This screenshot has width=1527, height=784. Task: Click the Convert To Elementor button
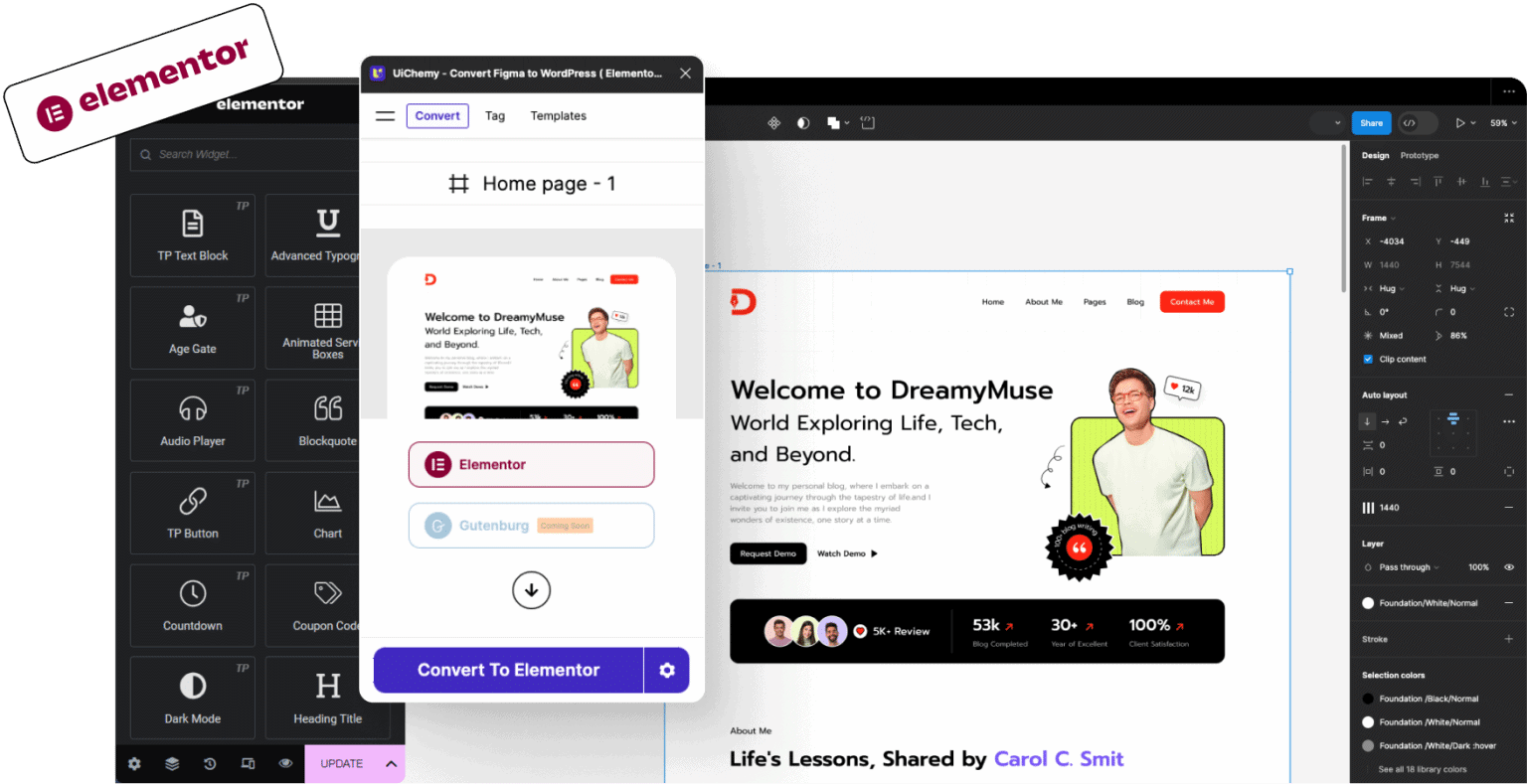point(508,670)
